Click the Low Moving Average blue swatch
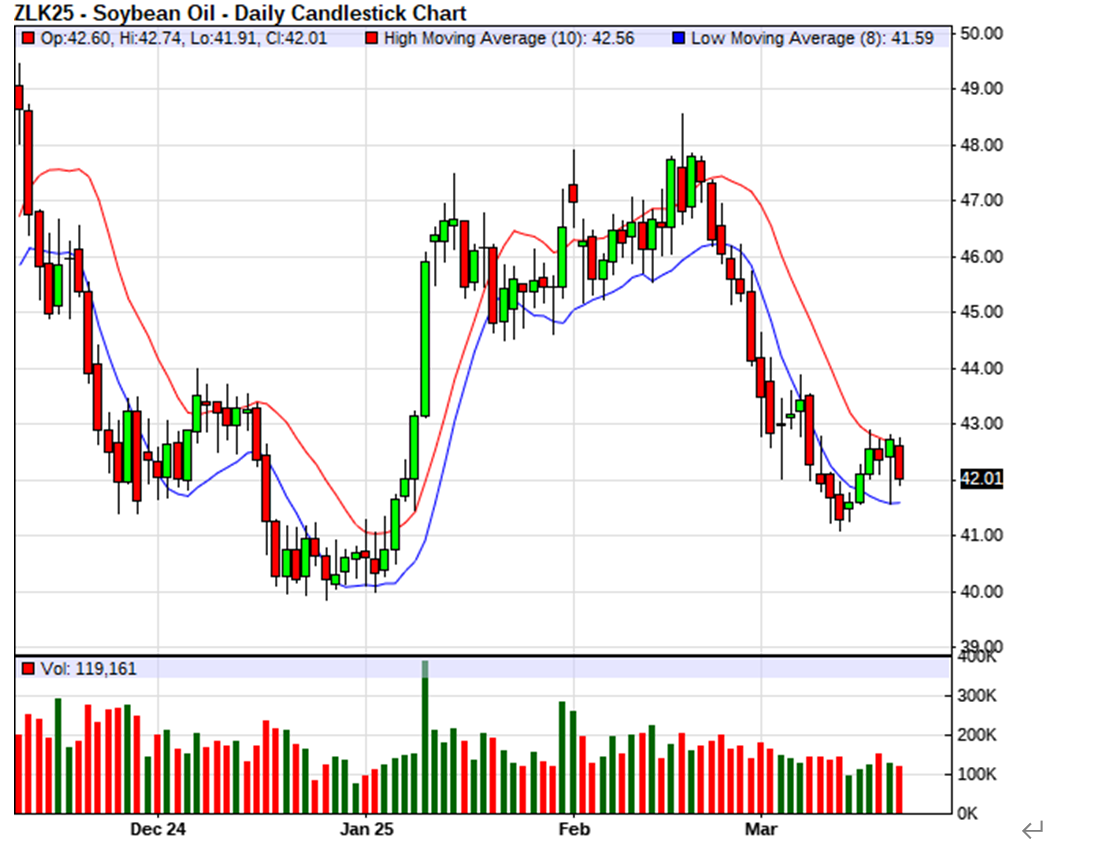The width and height of the screenshot is (1094, 844). pyautogui.click(x=678, y=39)
